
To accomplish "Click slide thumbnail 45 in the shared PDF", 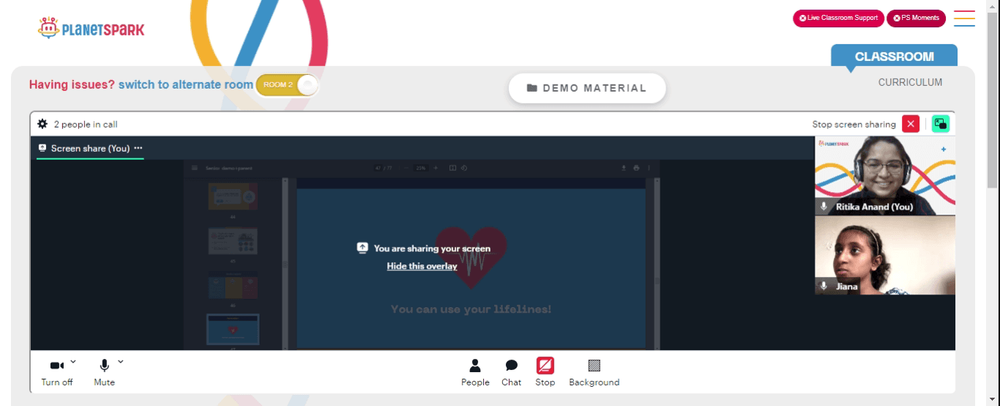I will pos(233,242).
